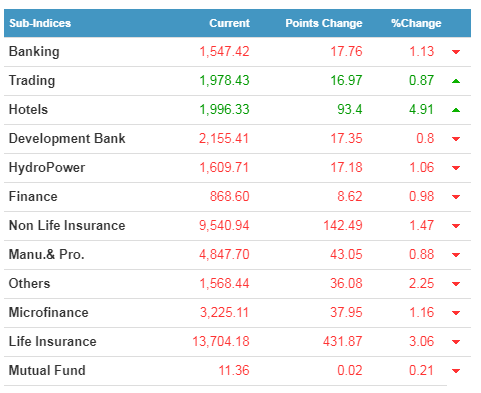
Task: Select the Points Change column header
Action: point(324,23)
